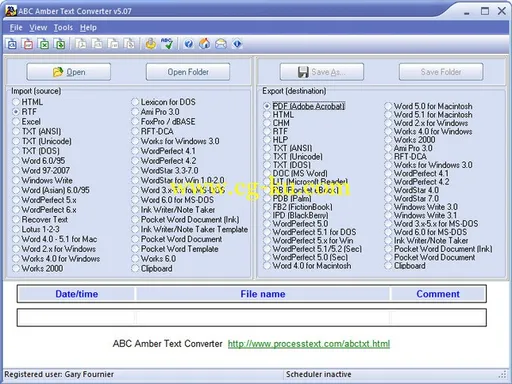512x384 pixels.
Task: Click the ABC Amber Text Converter label text
Action: (168, 344)
